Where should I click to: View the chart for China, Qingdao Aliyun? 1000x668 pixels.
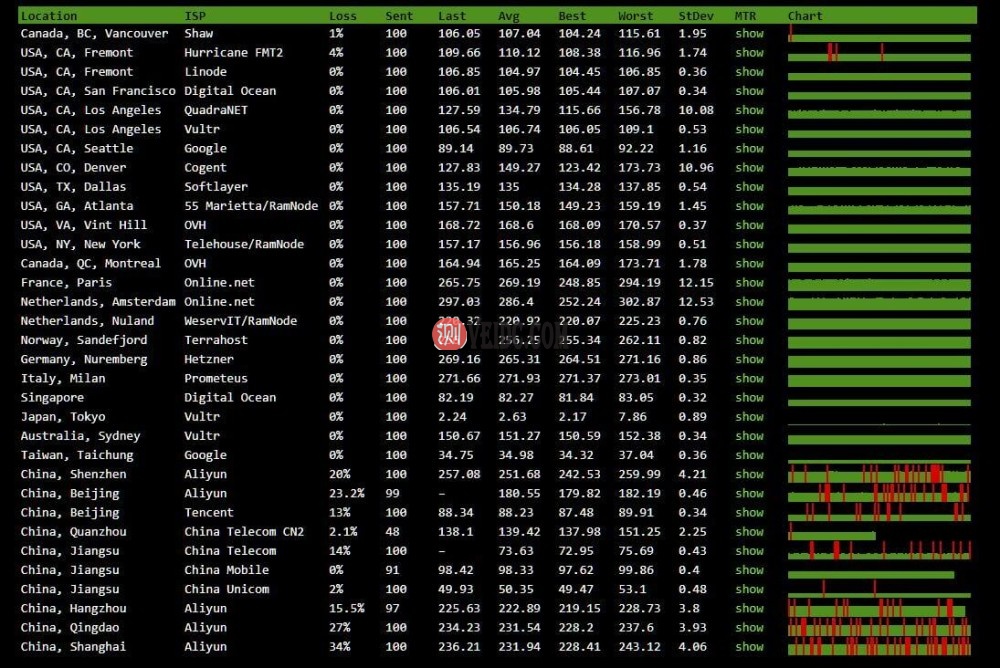point(878,627)
